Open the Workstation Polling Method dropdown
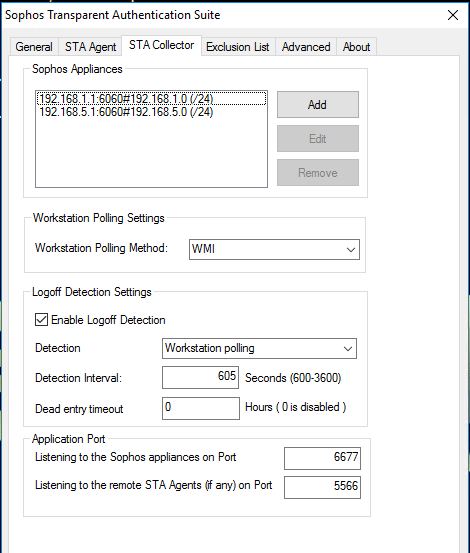 point(274,249)
